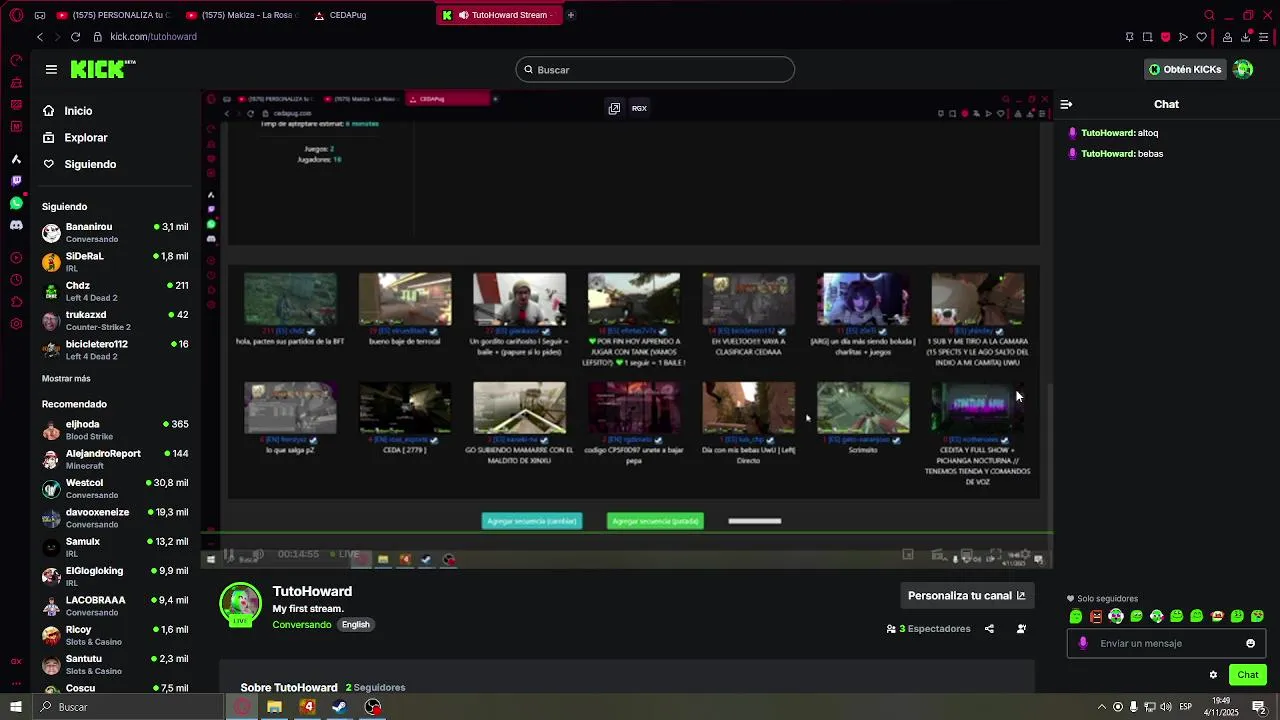Image resolution: width=1280 pixels, height=720 pixels.
Task: Open LACOBRAAA recommended channel
Action: [115, 605]
